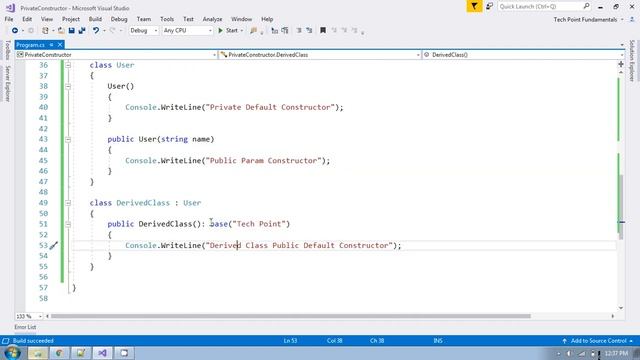This screenshot has height=360, width=640.
Task: Click the Quick Launch magnifier icon
Action: [587, 6]
